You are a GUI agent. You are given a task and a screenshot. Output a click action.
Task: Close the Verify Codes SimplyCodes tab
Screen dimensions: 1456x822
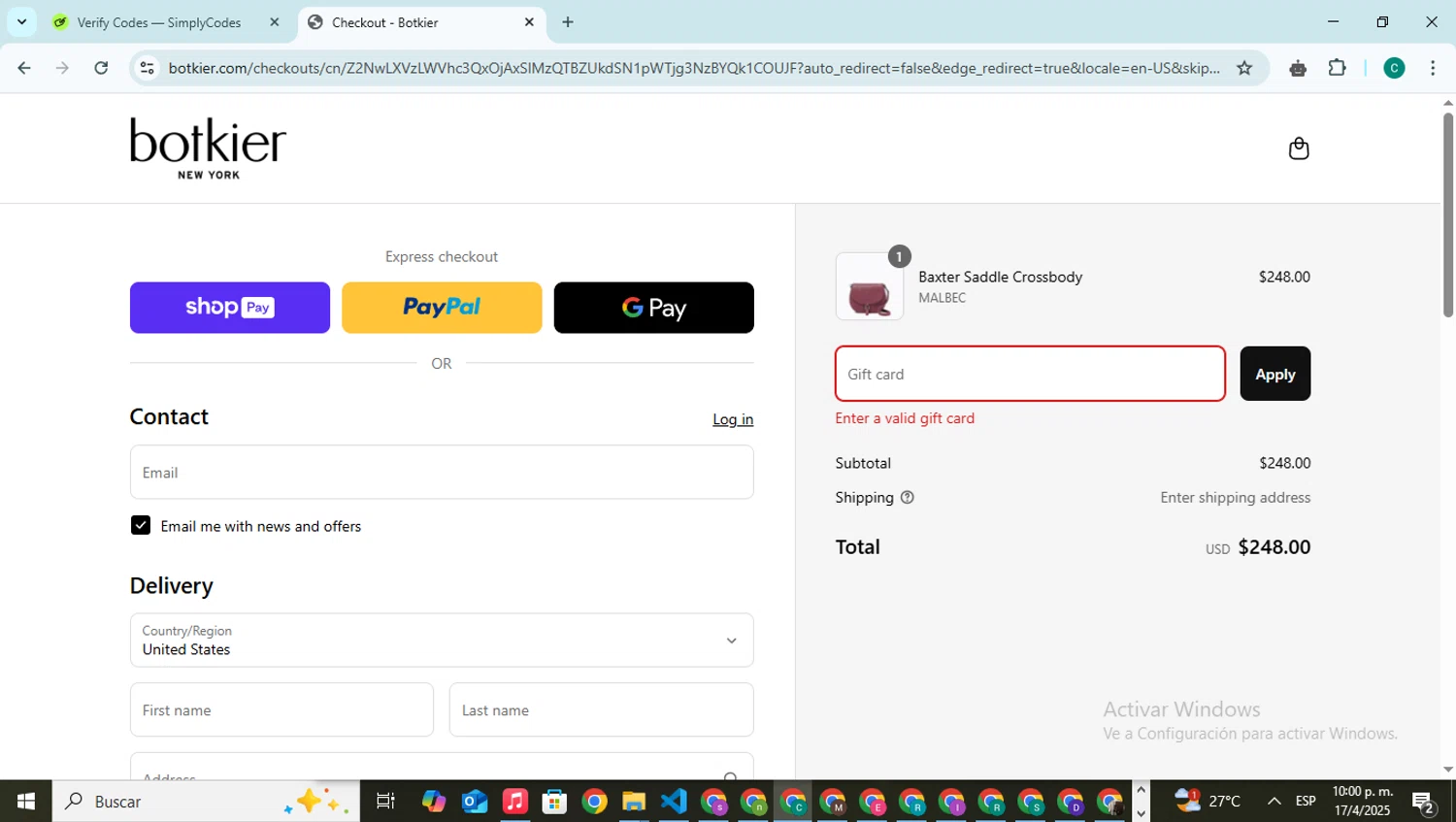pyautogui.click(x=274, y=21)
